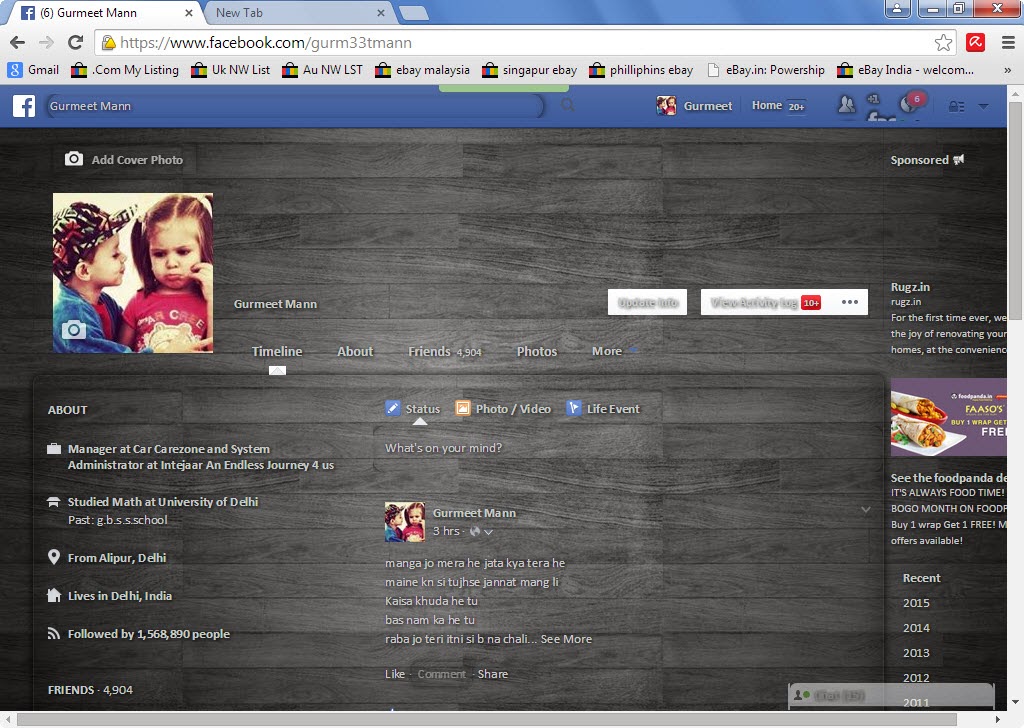The width and height of the screenshot is (1024, 728).
Task: Open the About tab
Action: tap(355, 351)
